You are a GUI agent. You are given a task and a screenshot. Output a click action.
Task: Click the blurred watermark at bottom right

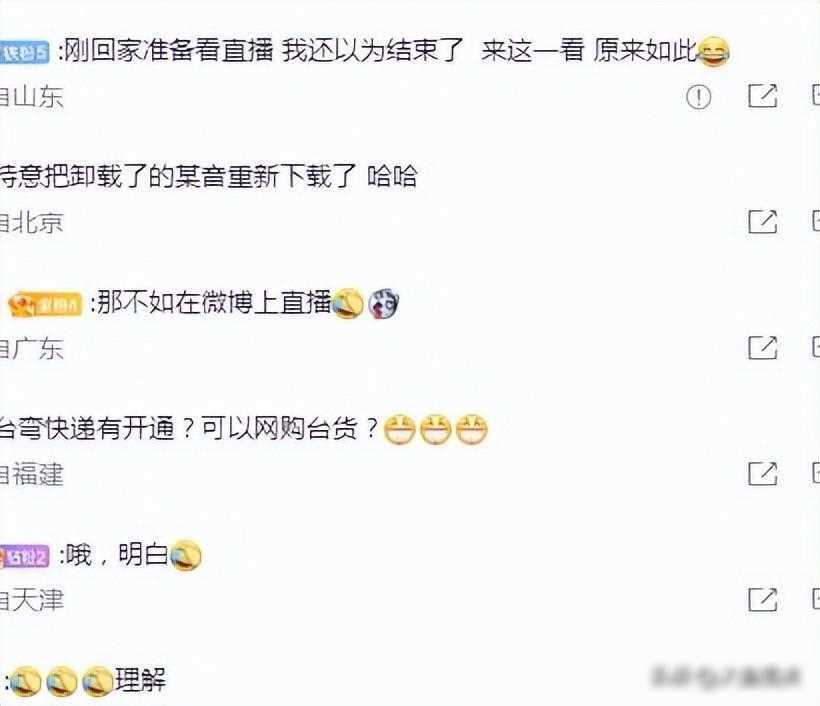[726, 677]
